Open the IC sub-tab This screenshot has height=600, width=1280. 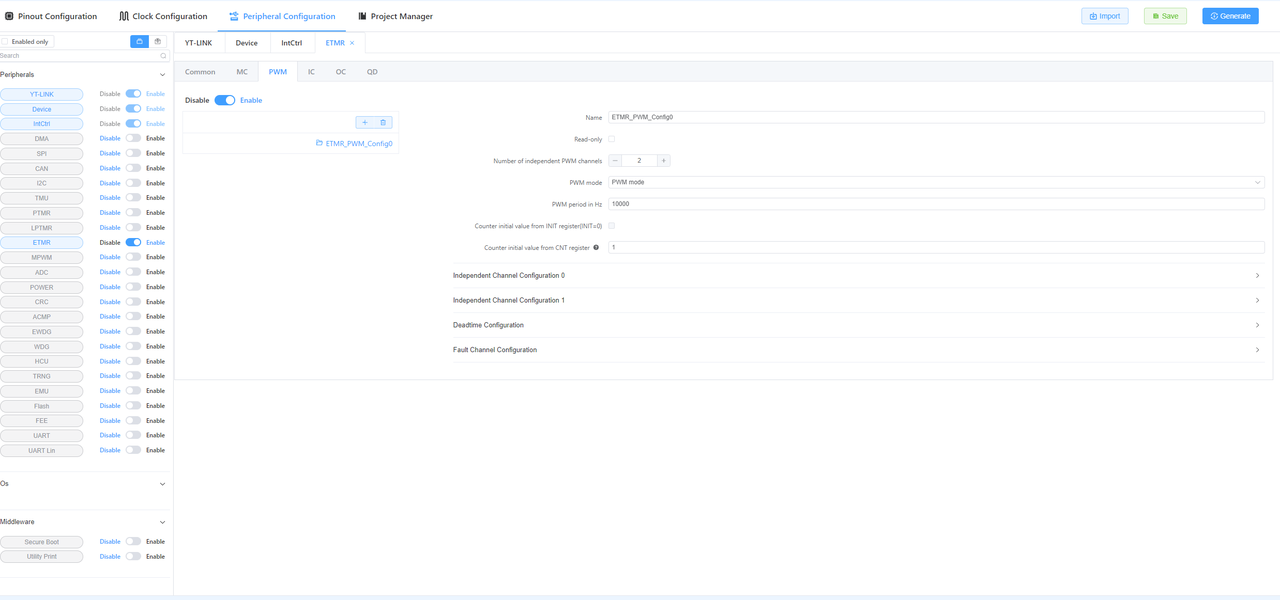311,72
